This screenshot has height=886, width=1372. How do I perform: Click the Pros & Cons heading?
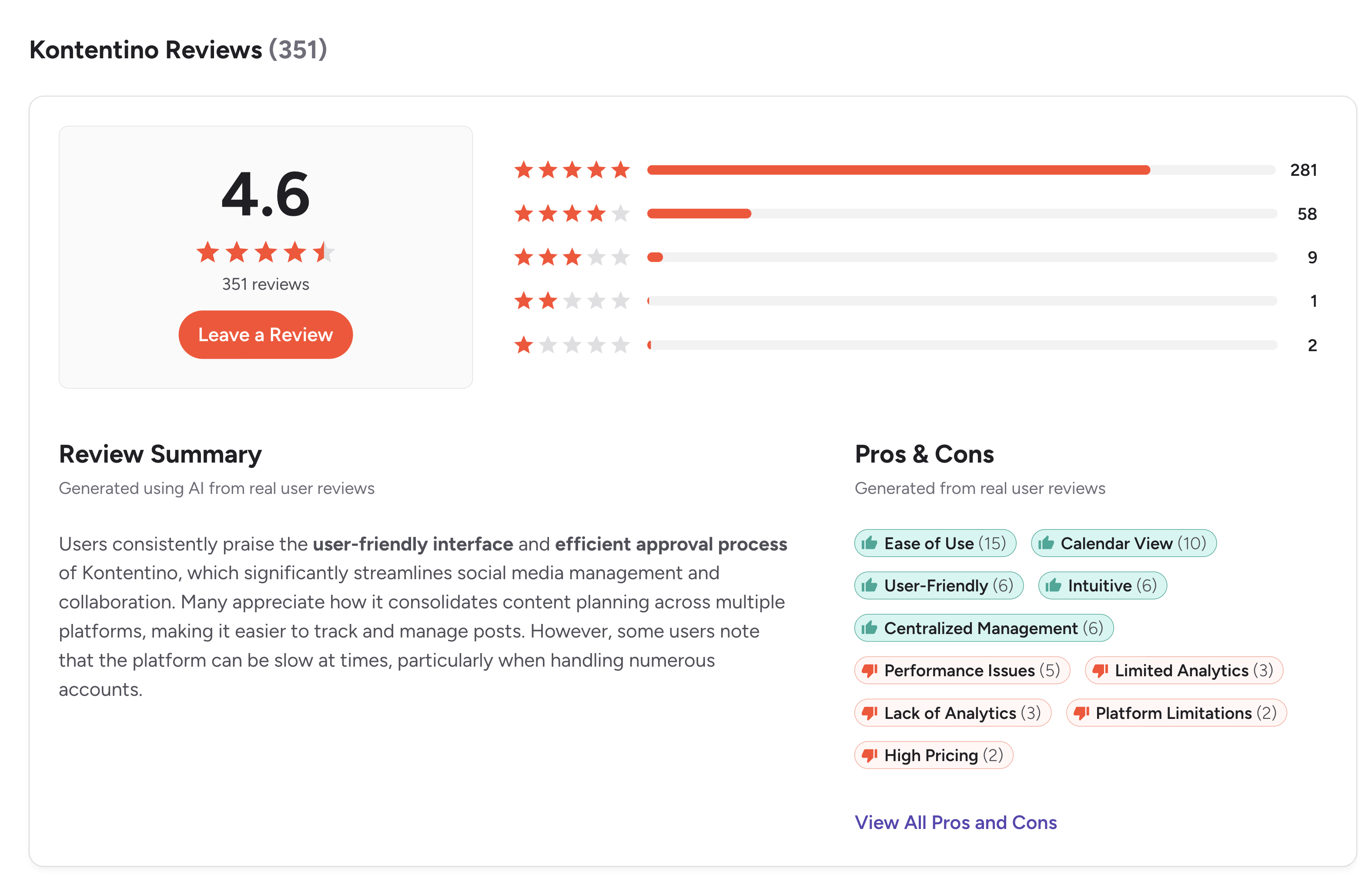924,453
